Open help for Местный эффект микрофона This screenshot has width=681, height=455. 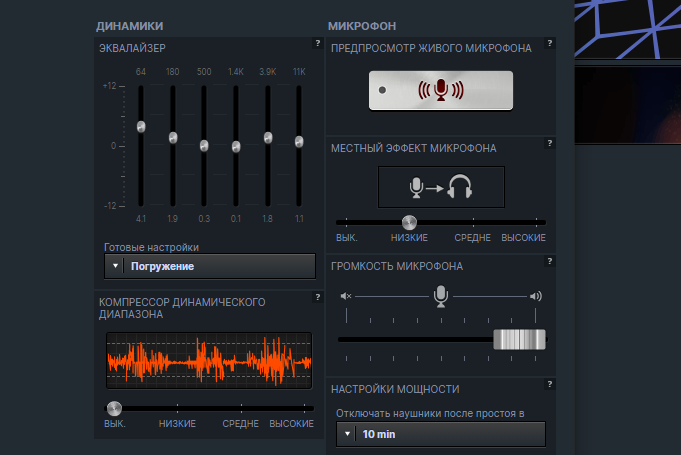(550, 143)
